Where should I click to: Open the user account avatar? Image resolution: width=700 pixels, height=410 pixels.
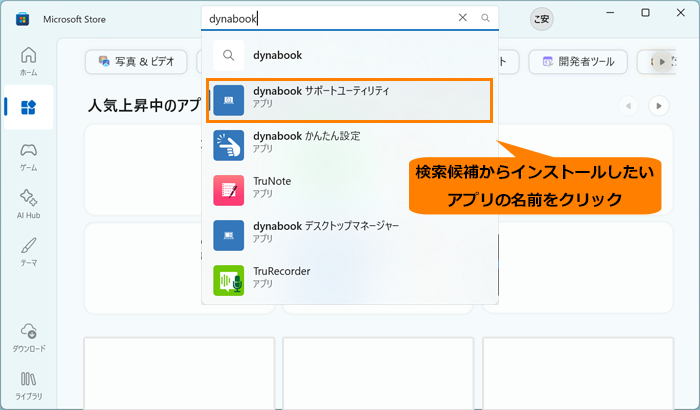tap(542, 19)
